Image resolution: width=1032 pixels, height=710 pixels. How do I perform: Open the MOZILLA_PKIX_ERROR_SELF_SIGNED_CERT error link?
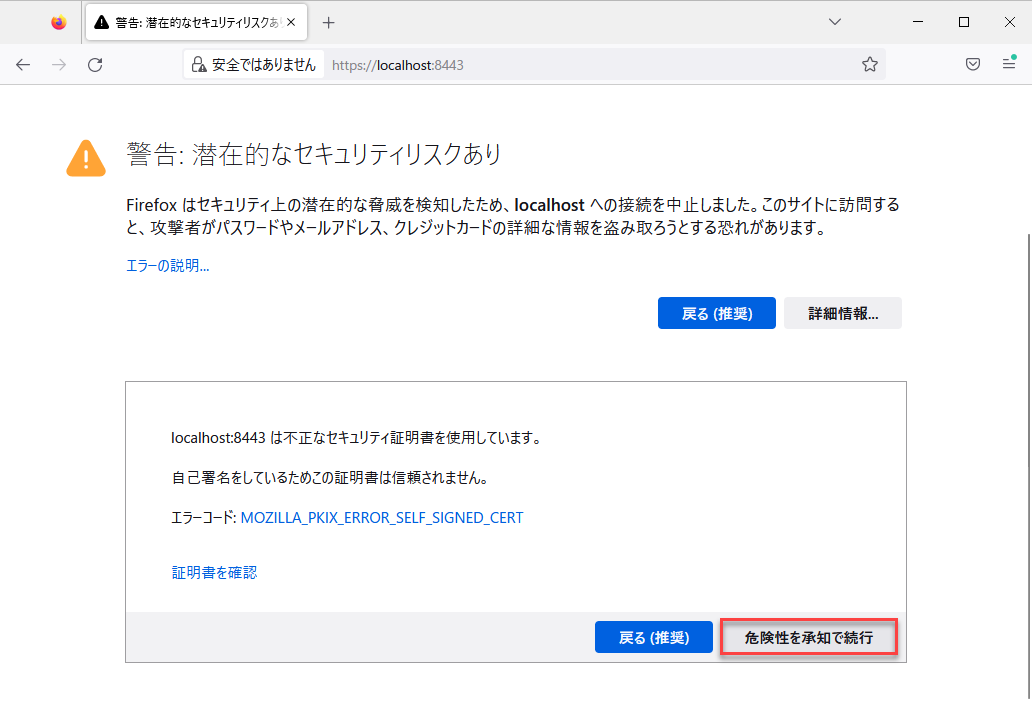pyautogui.click(x=381, y=517)
